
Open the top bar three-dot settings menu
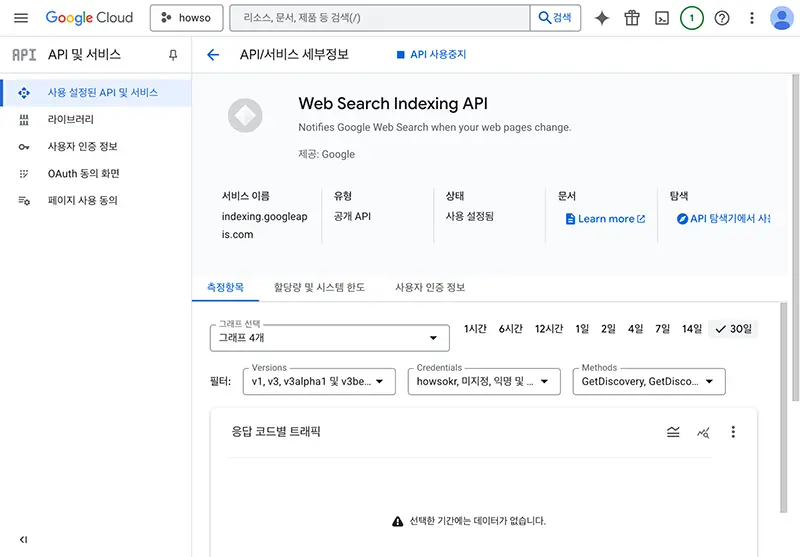tap(752, 18)
